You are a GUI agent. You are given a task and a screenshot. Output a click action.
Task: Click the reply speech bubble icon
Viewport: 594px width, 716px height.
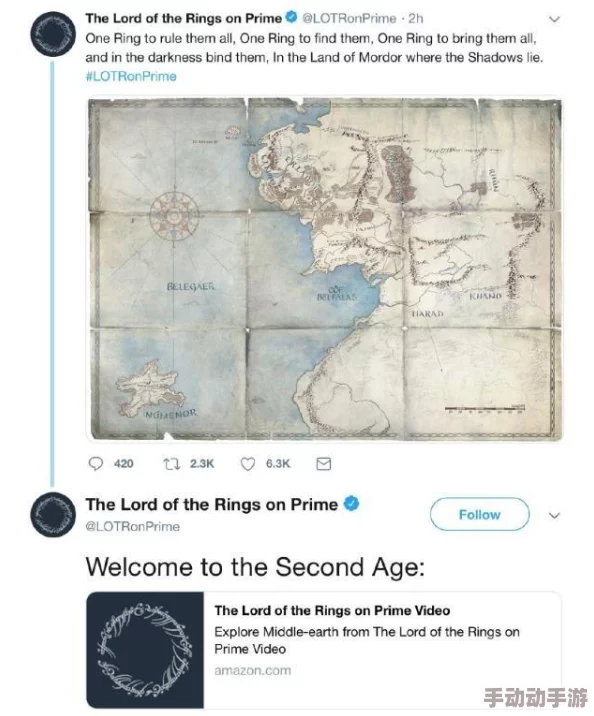(x=95, y=463)
